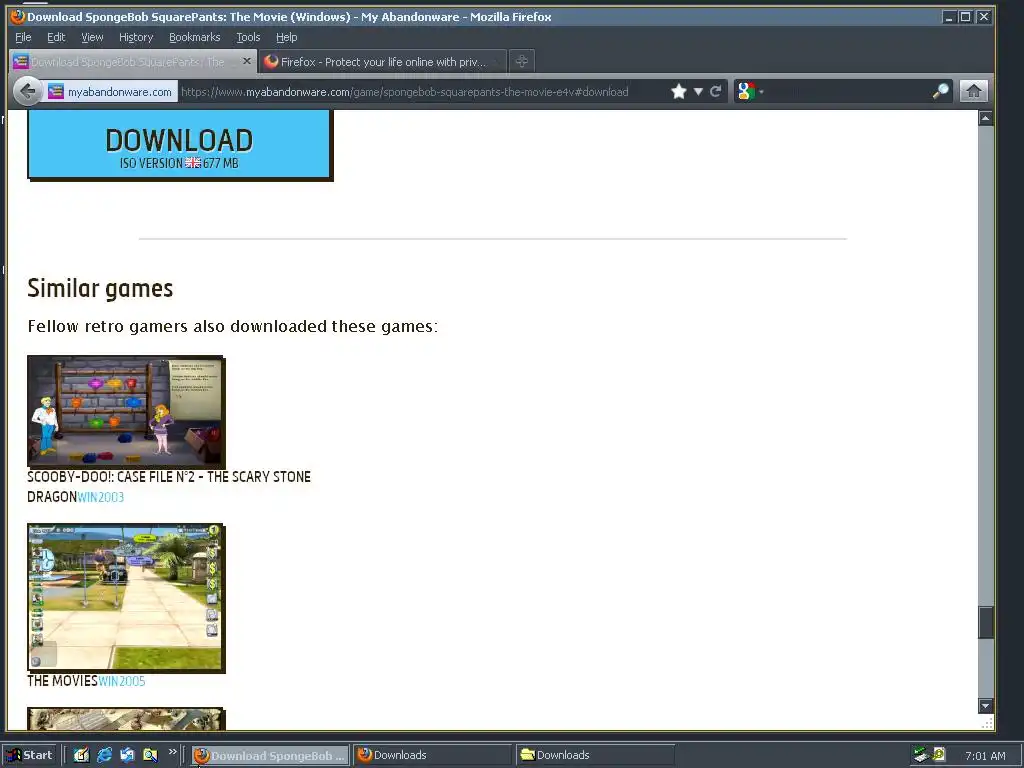
Task: Go back with the browser back arrow
Action: point(27,91)
